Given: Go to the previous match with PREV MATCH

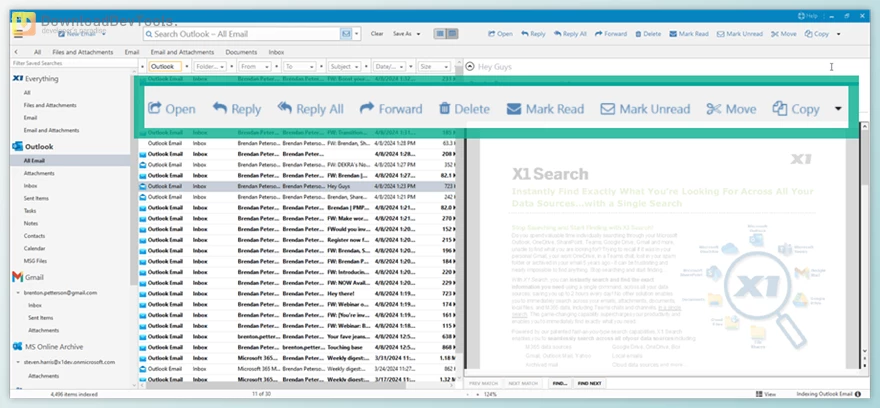Looking at the screenshot, I should coord(483,383).
